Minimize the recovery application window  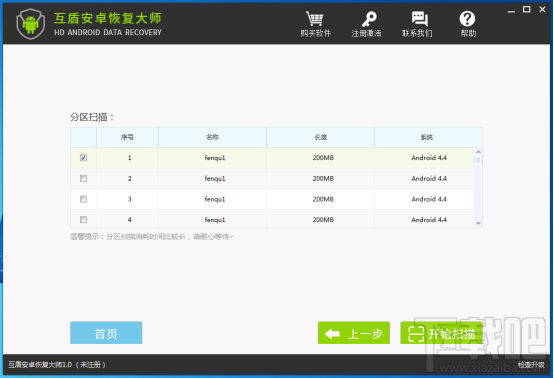[x=511, y=11]
